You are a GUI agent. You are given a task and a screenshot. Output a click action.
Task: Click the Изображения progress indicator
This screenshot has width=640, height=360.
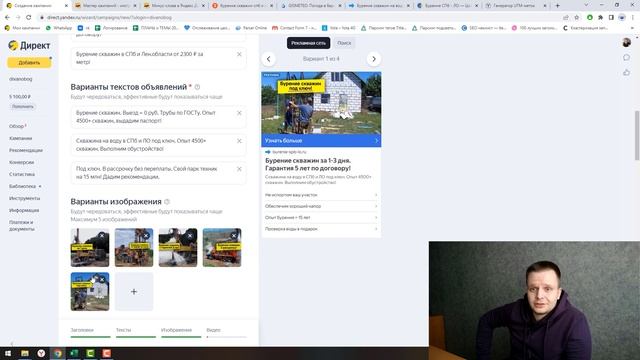[181, 333]
